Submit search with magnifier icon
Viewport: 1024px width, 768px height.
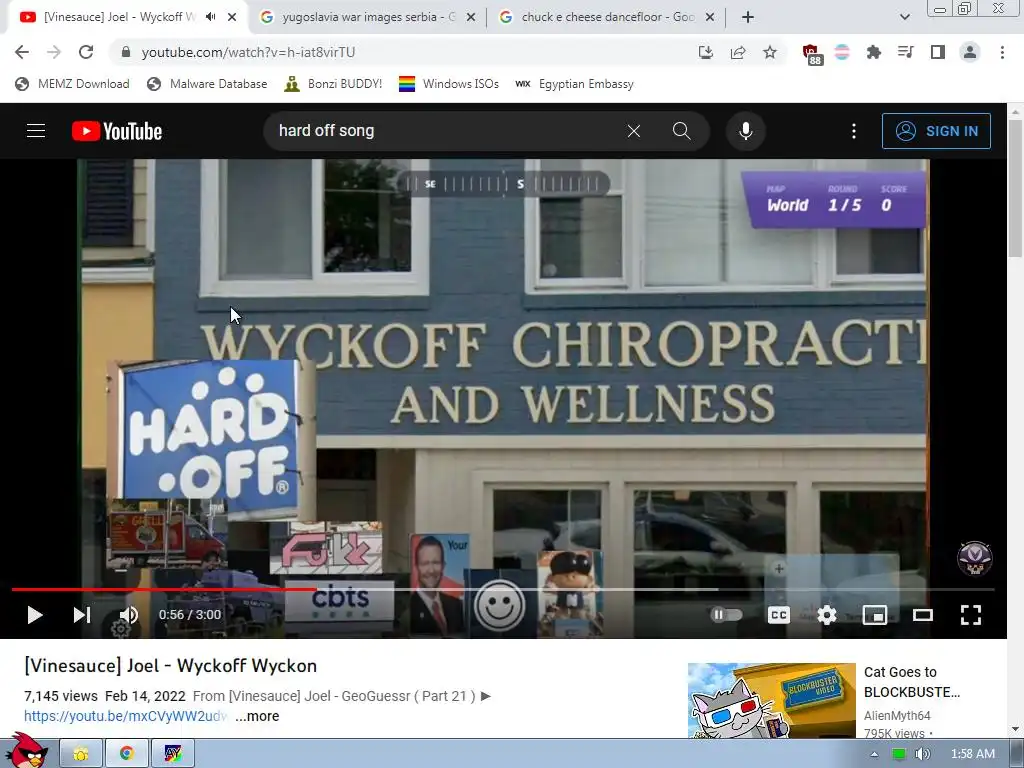point(681,131)
